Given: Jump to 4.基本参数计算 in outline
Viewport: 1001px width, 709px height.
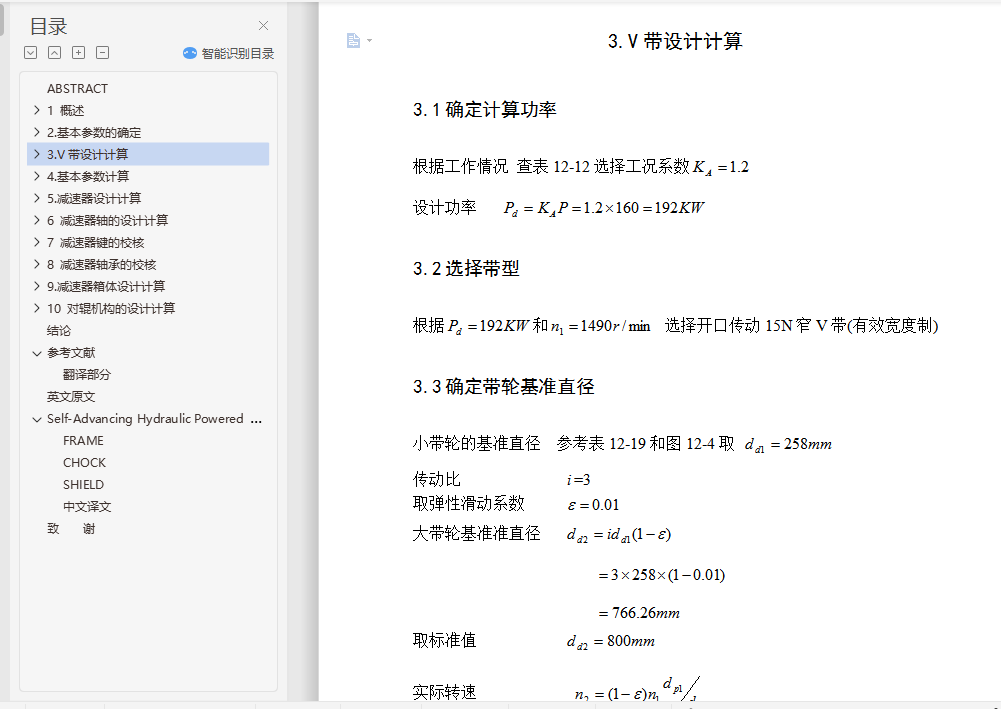Looking at the screenshot, I should point(87,177).
